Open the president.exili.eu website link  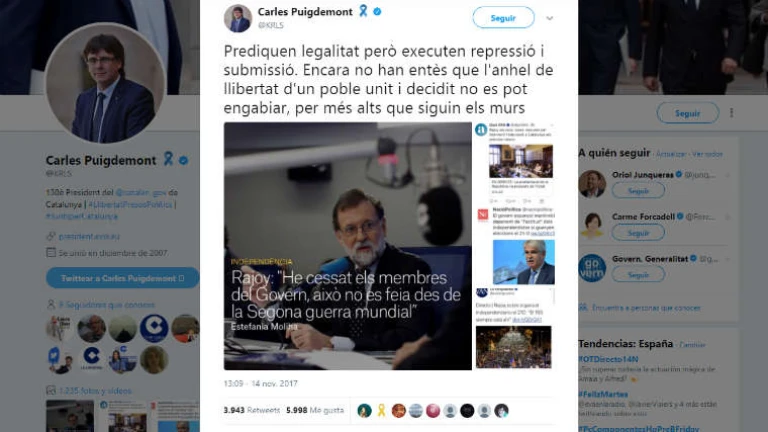(89, 237)
